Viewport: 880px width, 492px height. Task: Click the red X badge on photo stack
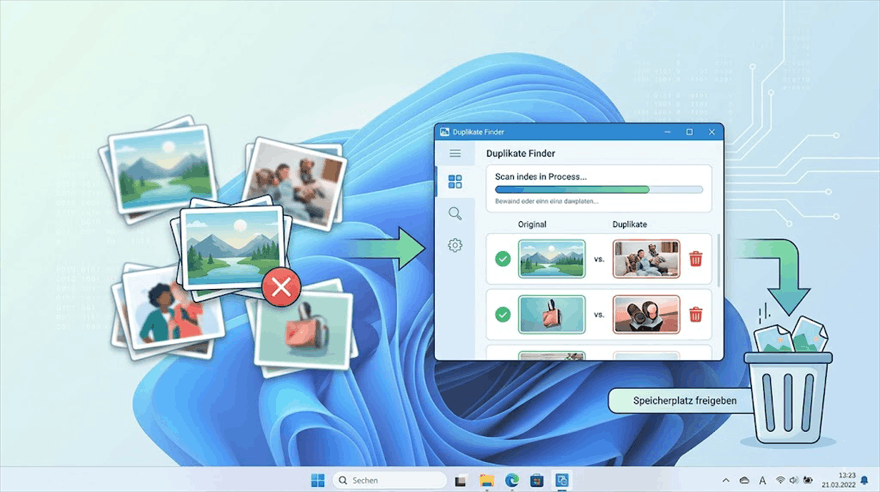[281, 289]
